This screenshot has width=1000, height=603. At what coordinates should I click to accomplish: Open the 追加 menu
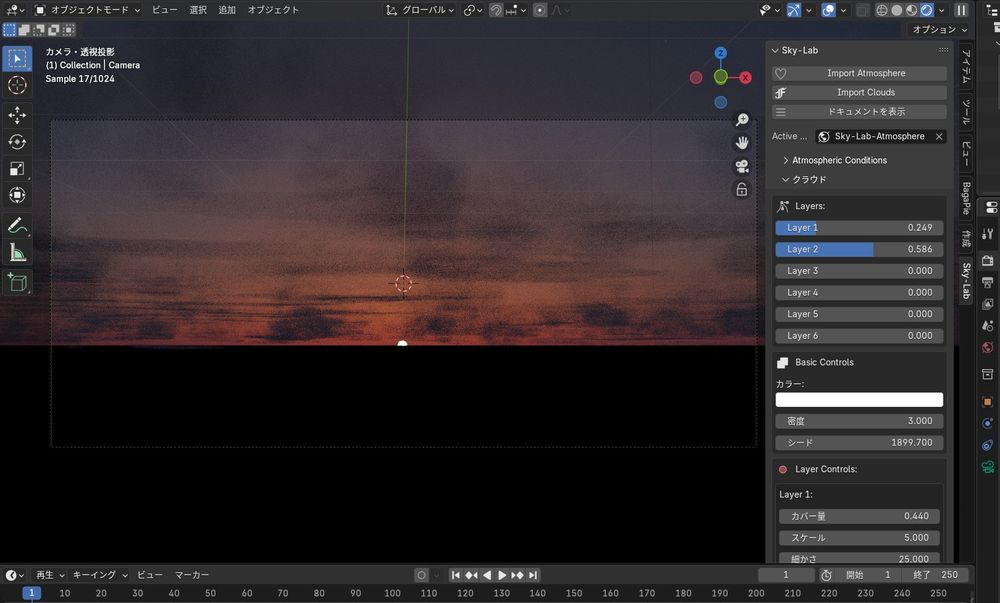[x=227, y=10]
